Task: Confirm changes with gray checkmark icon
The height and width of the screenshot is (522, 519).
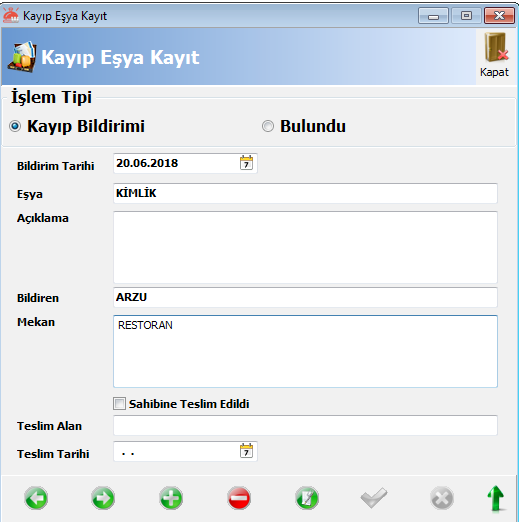Action: 374,498
